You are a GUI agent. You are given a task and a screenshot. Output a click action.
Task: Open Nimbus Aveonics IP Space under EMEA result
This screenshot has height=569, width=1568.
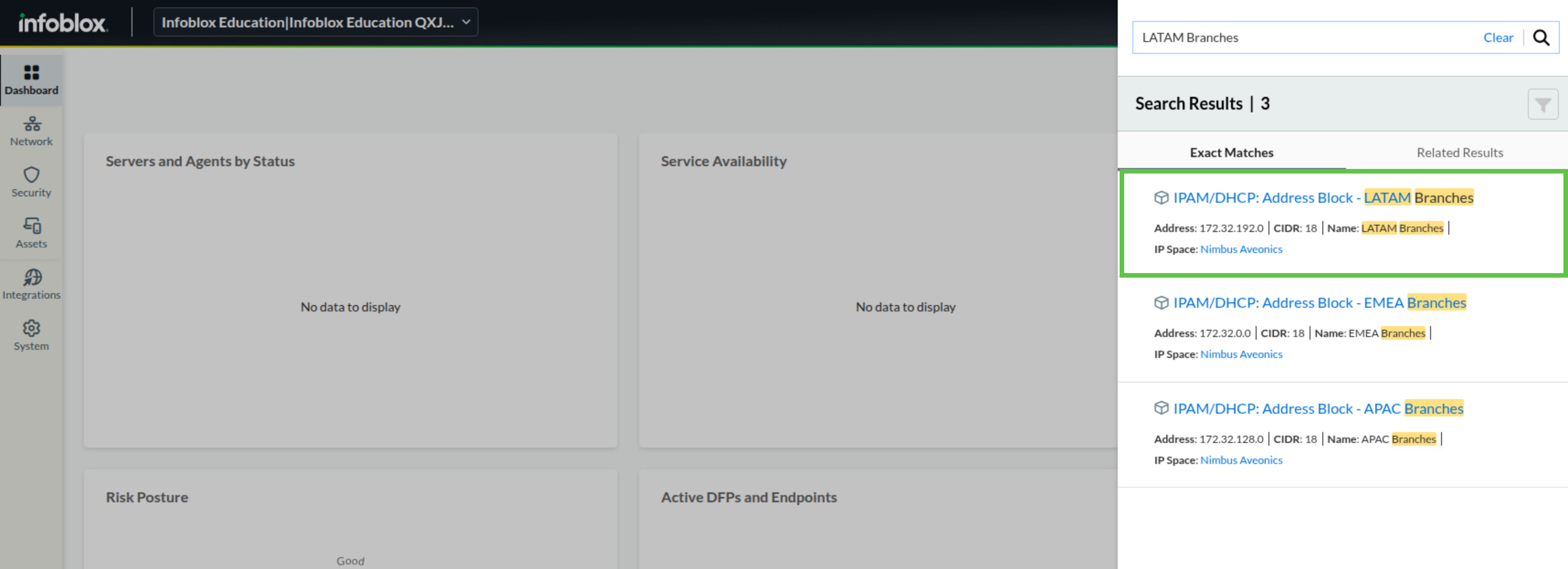click(1241, 355)
